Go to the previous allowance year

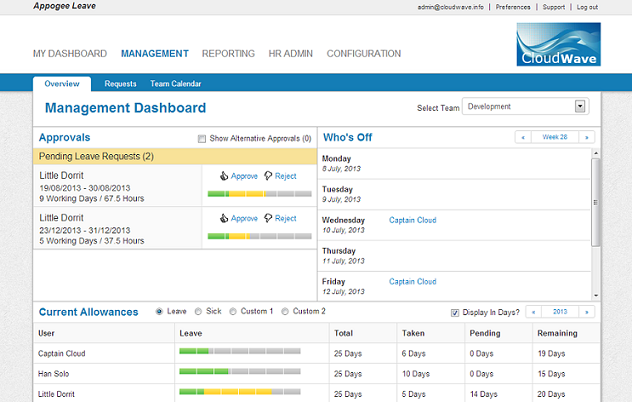pyautogui.click(x=534, y=312)
